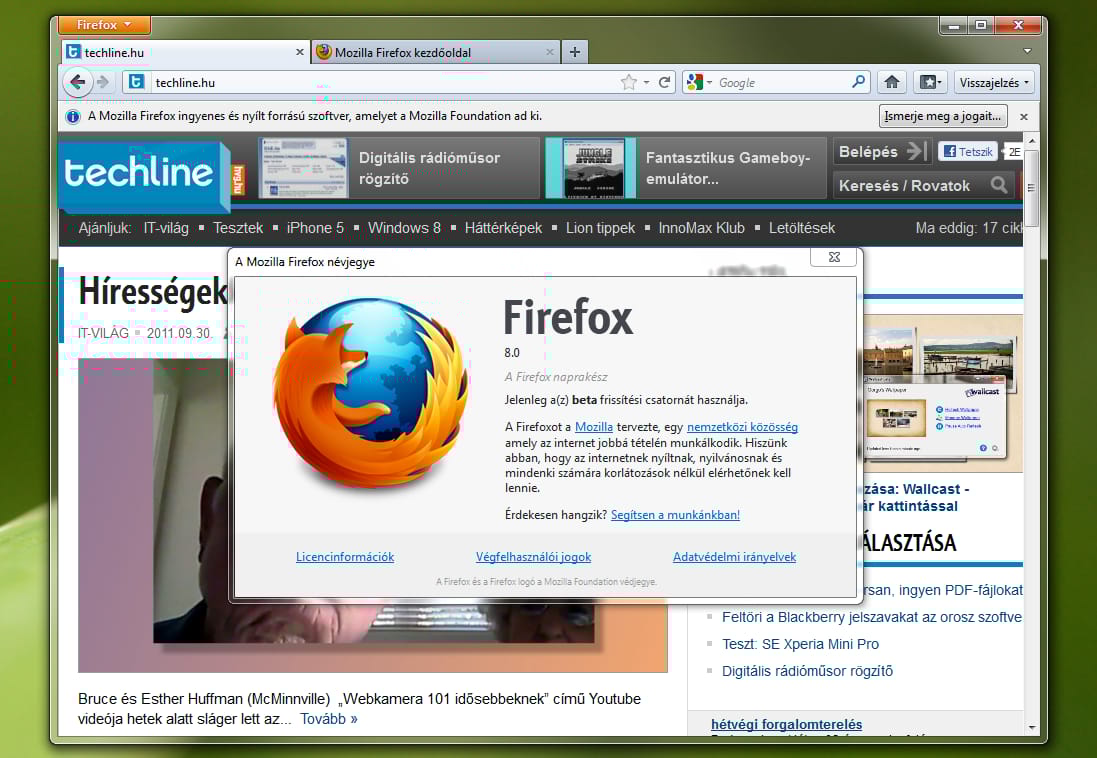The width and height of the screenshot is (1097, 758).
Task: Close the Mozilla Firefox kezdőoldal tab
Action: (x=550, y=52)
